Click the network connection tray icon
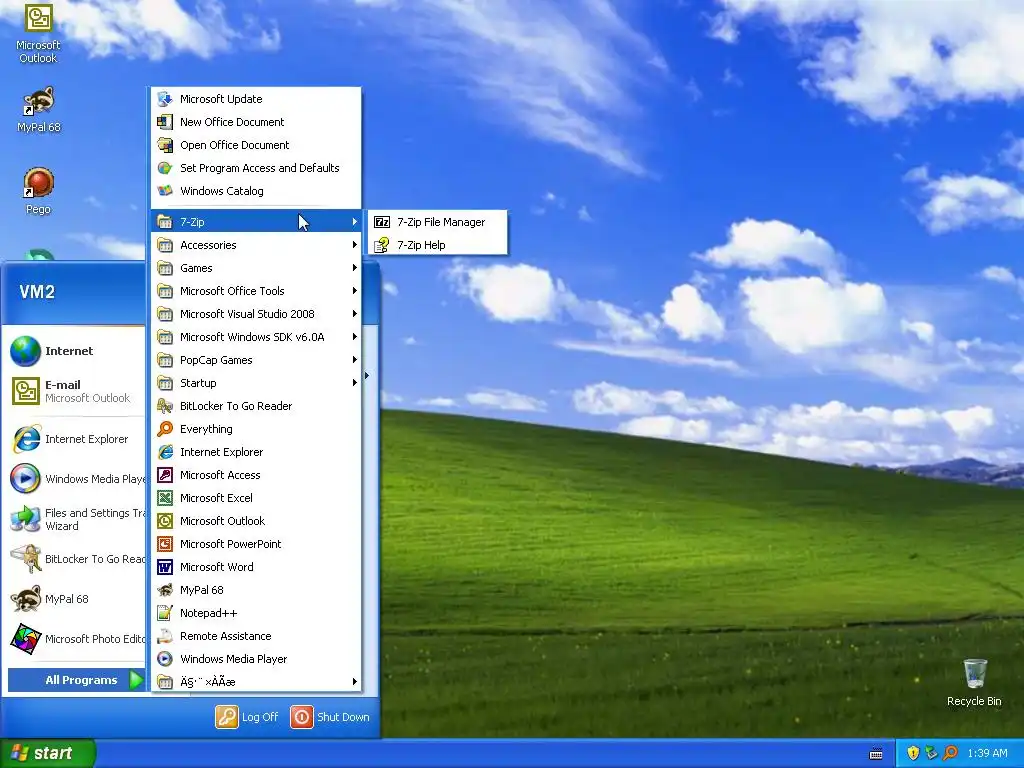 click(931, 753)
